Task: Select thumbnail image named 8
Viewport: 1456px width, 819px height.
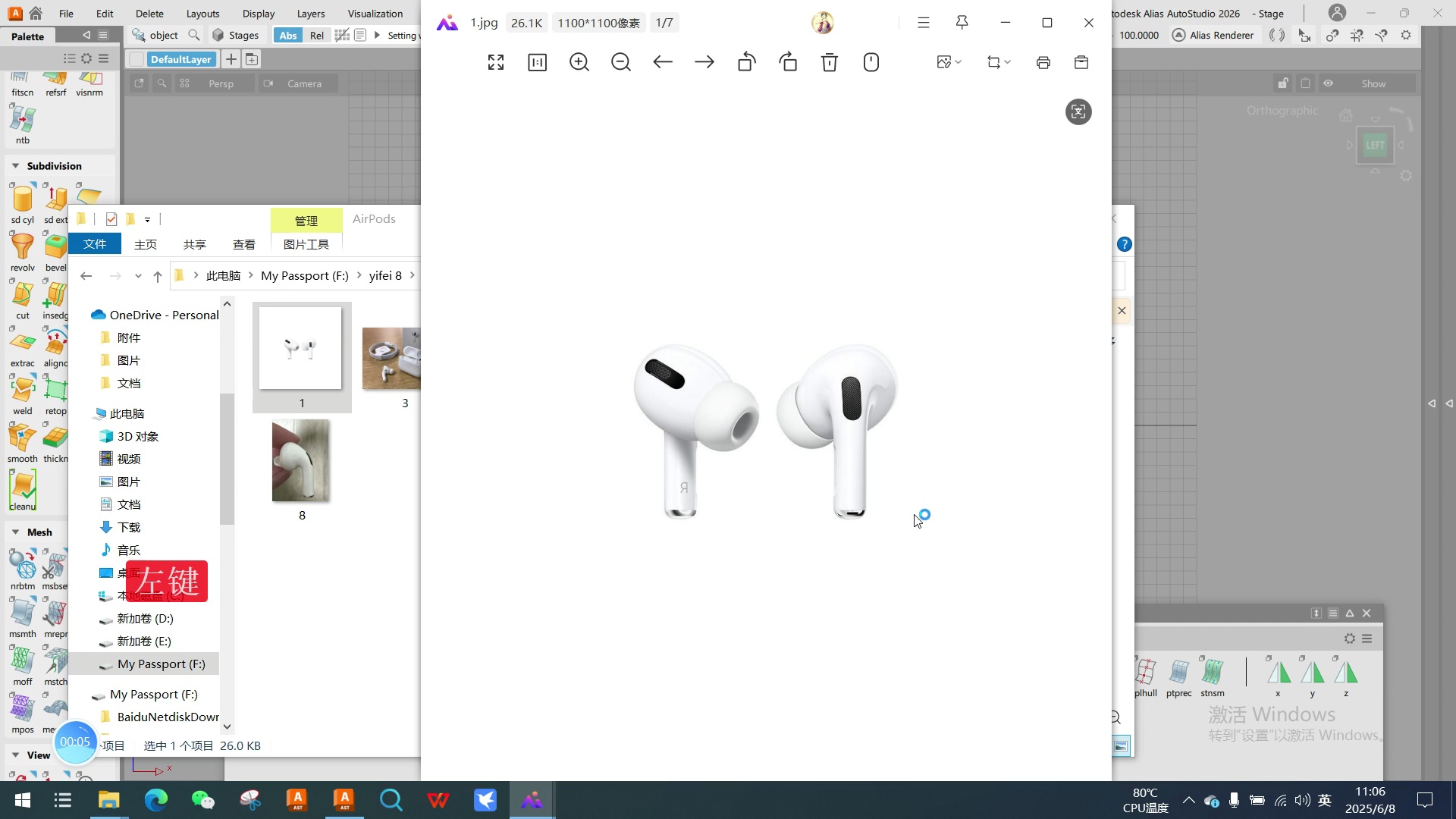Action: [301, 462]
